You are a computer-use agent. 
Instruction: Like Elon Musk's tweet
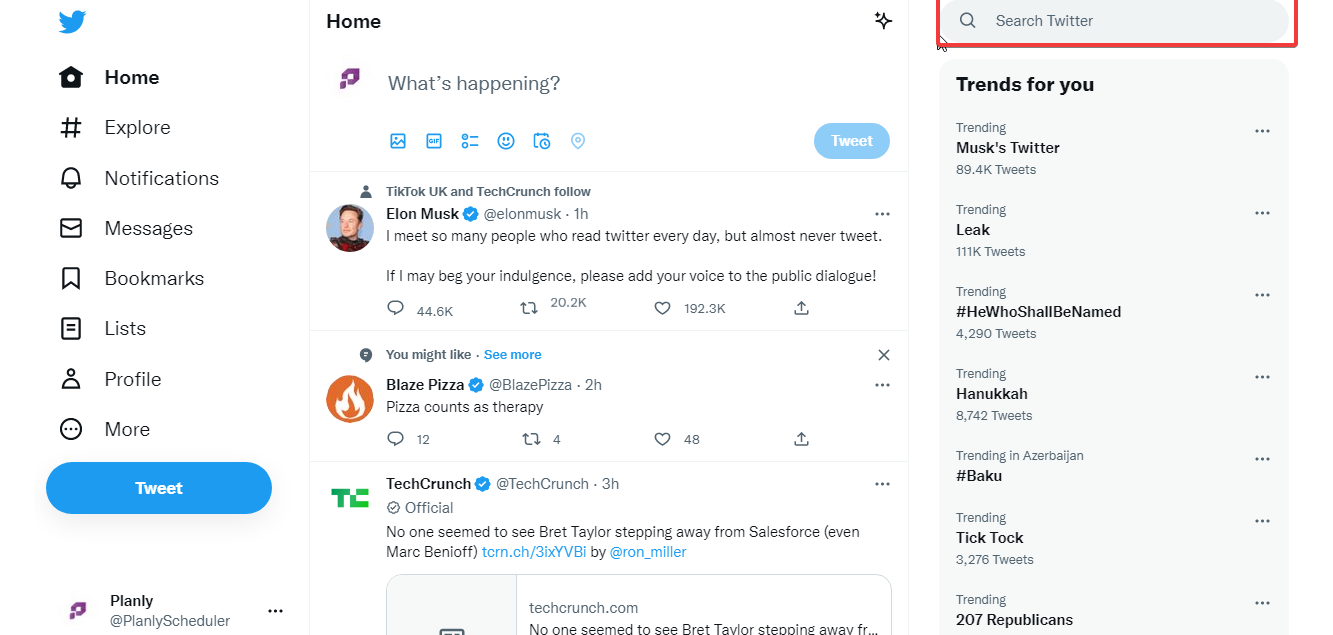tap(662, 309)
